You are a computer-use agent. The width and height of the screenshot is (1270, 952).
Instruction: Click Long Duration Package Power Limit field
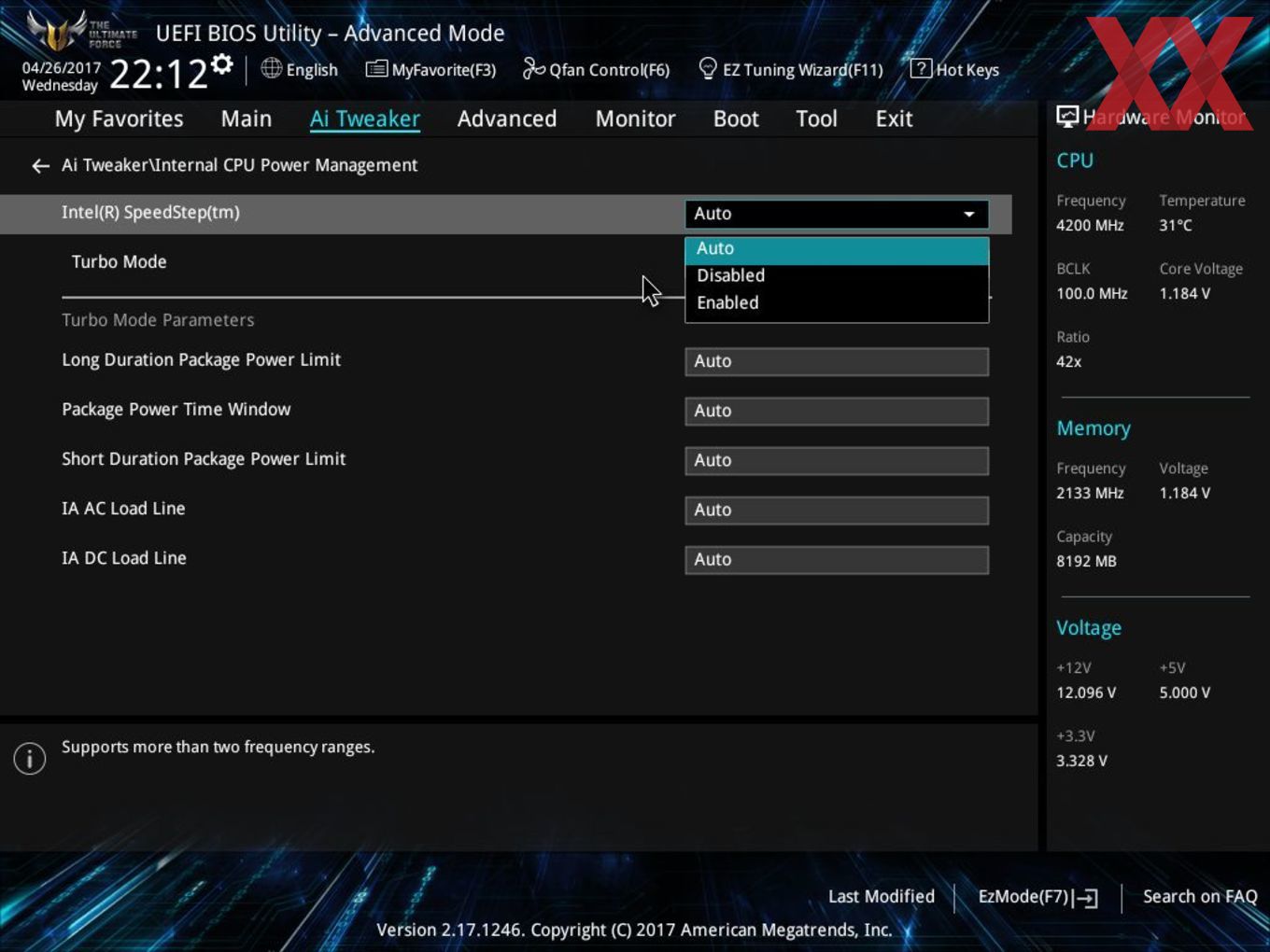pos(837,362)
